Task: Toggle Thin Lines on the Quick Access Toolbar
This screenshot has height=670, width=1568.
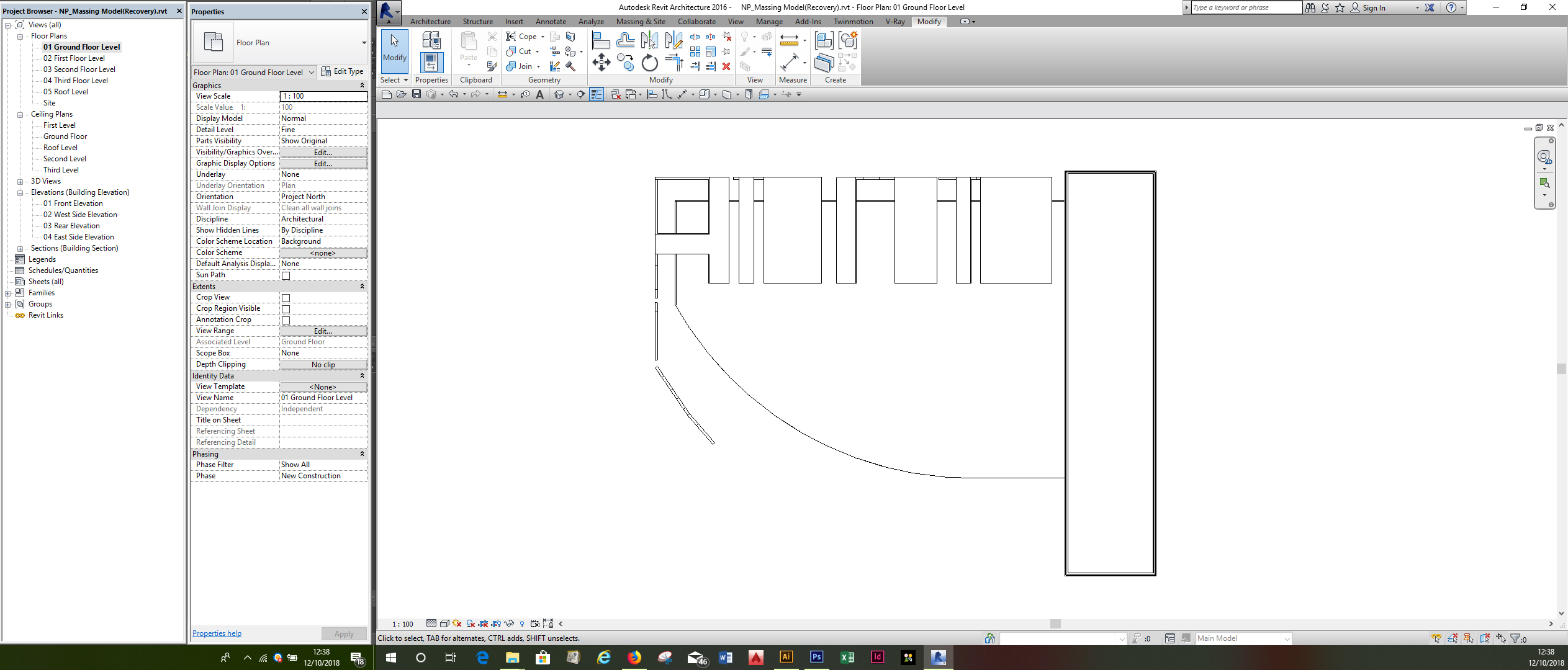Action: pos(596,94)
